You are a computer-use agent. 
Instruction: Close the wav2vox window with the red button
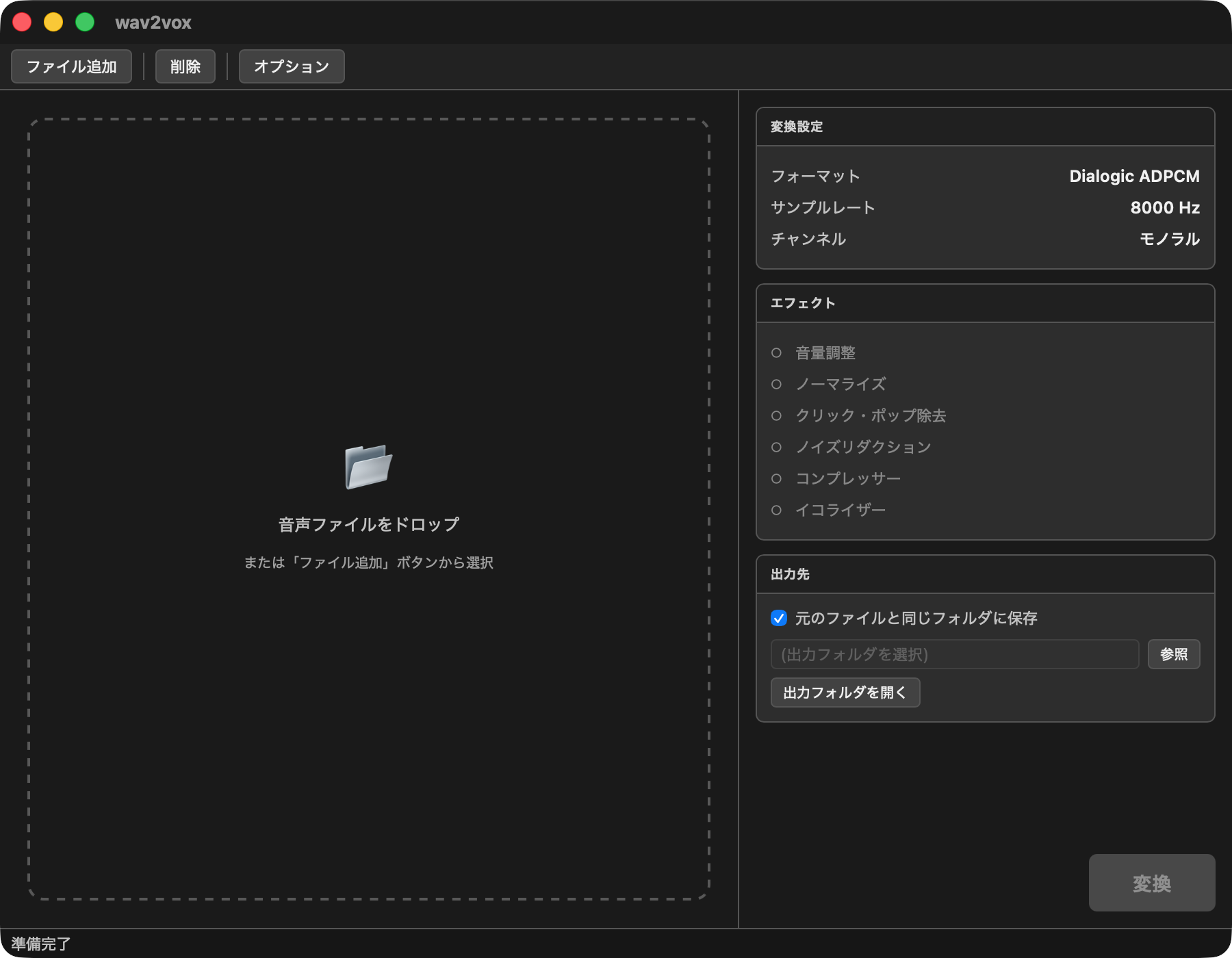22,22
